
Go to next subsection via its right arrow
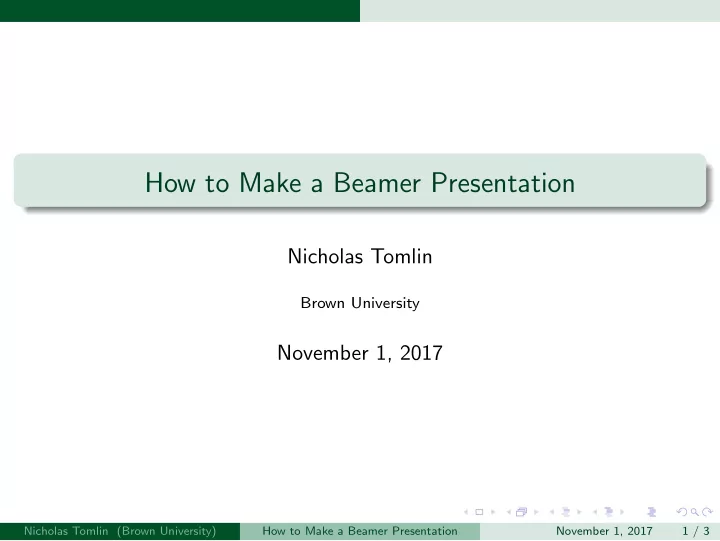point(579,512)
